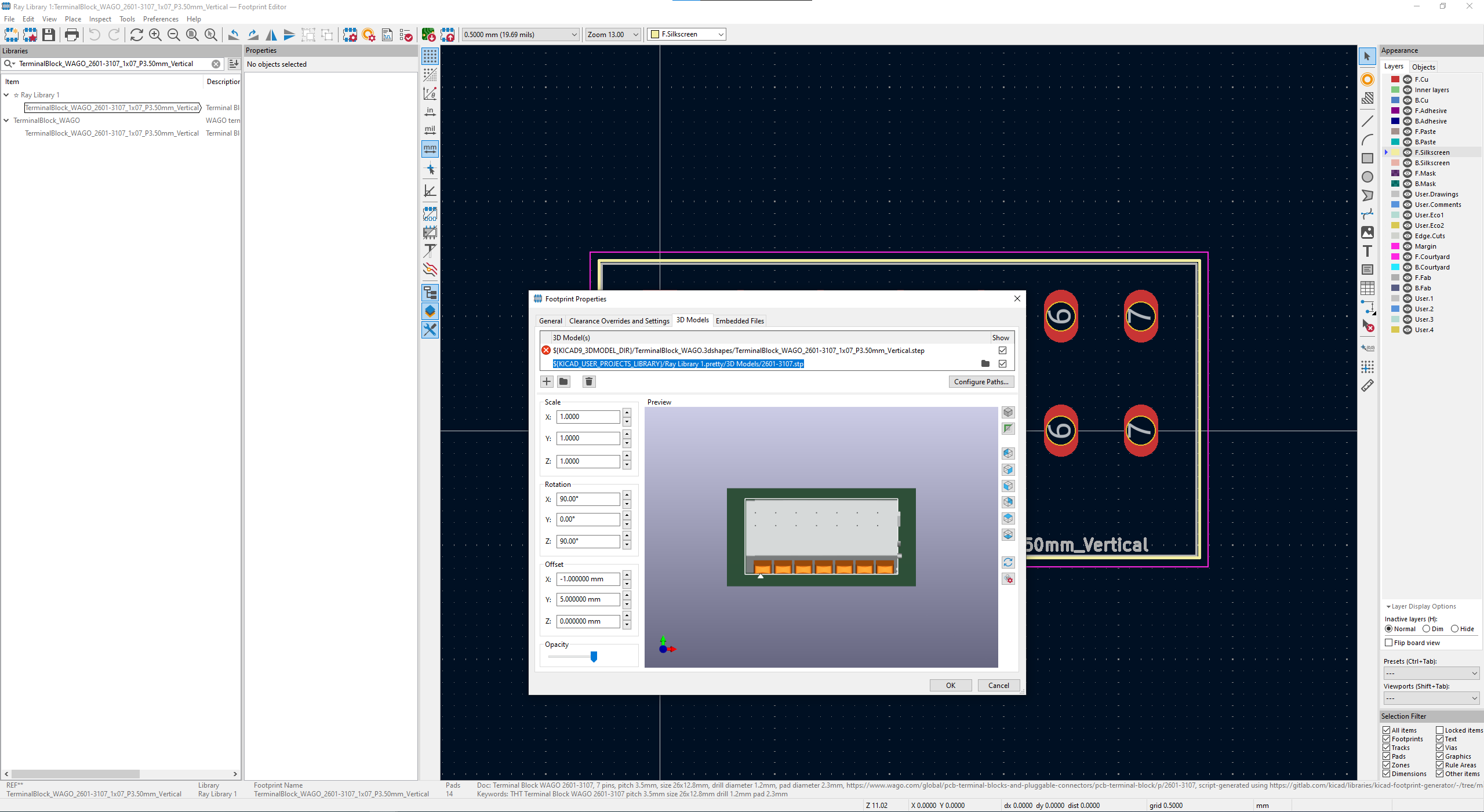Viewport: 1484px width, 812px height.
Task: Collapse the TerminalBlock_WAGO library tree
Action: [x=6, y=121]
